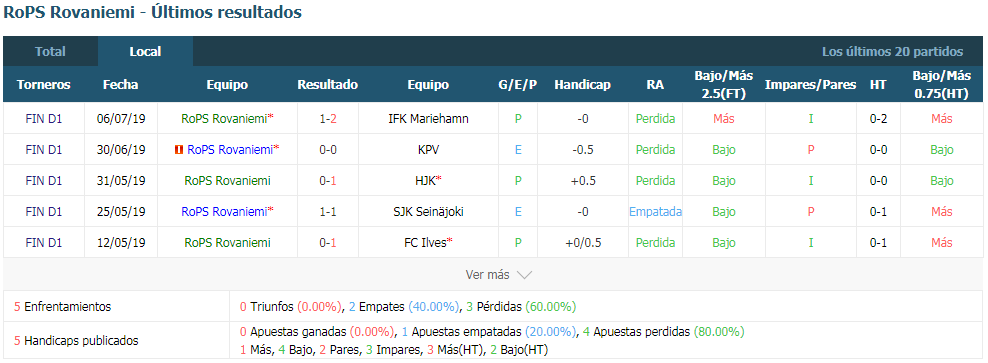Click the Impares/Pares column header
This screenshot has height=363, width=988.
tap(810, 84)
